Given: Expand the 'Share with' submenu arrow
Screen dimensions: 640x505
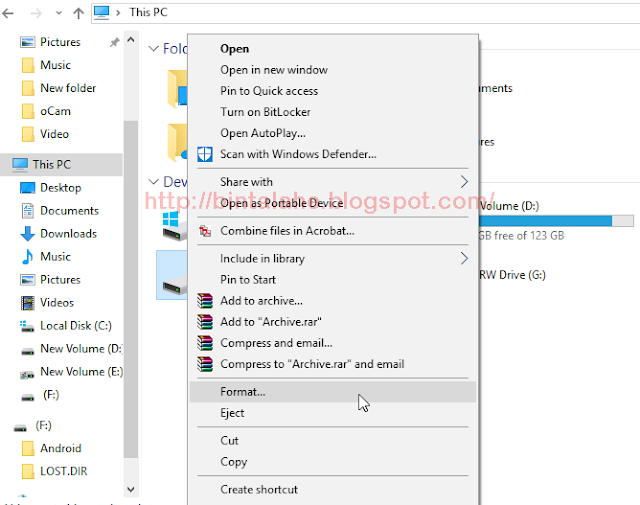Looking at the screenshot, I should click(x=464, y=182).
